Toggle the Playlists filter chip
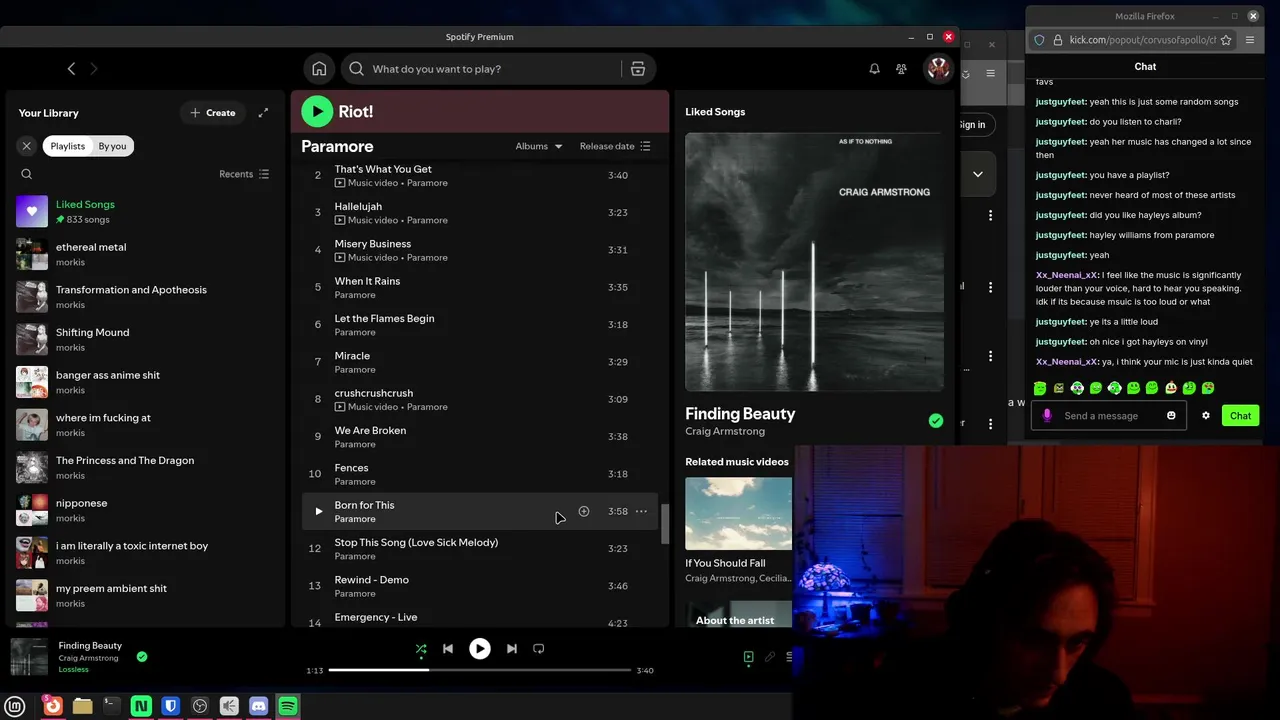 pyautogui.click(x=68, y=146)
